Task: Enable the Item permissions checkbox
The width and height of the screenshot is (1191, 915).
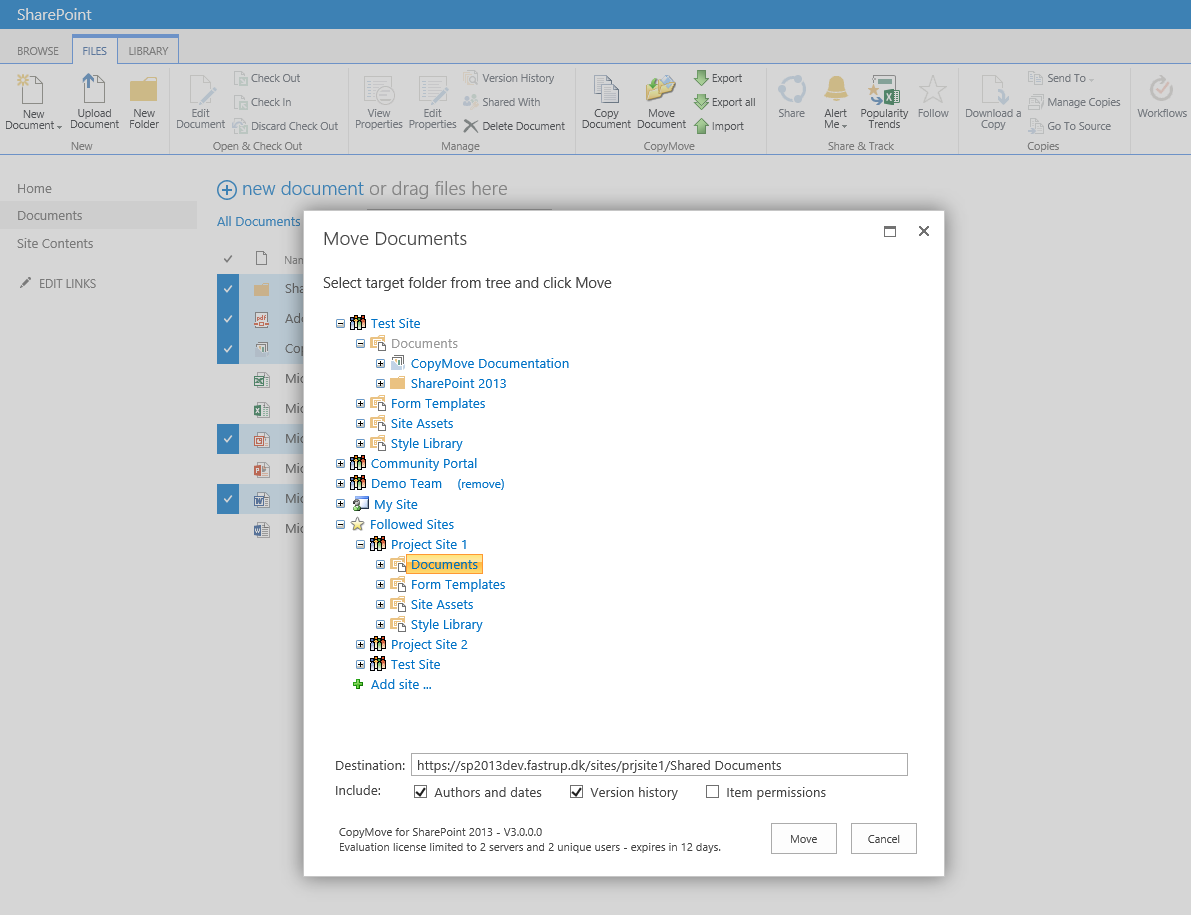Action: 712,792
